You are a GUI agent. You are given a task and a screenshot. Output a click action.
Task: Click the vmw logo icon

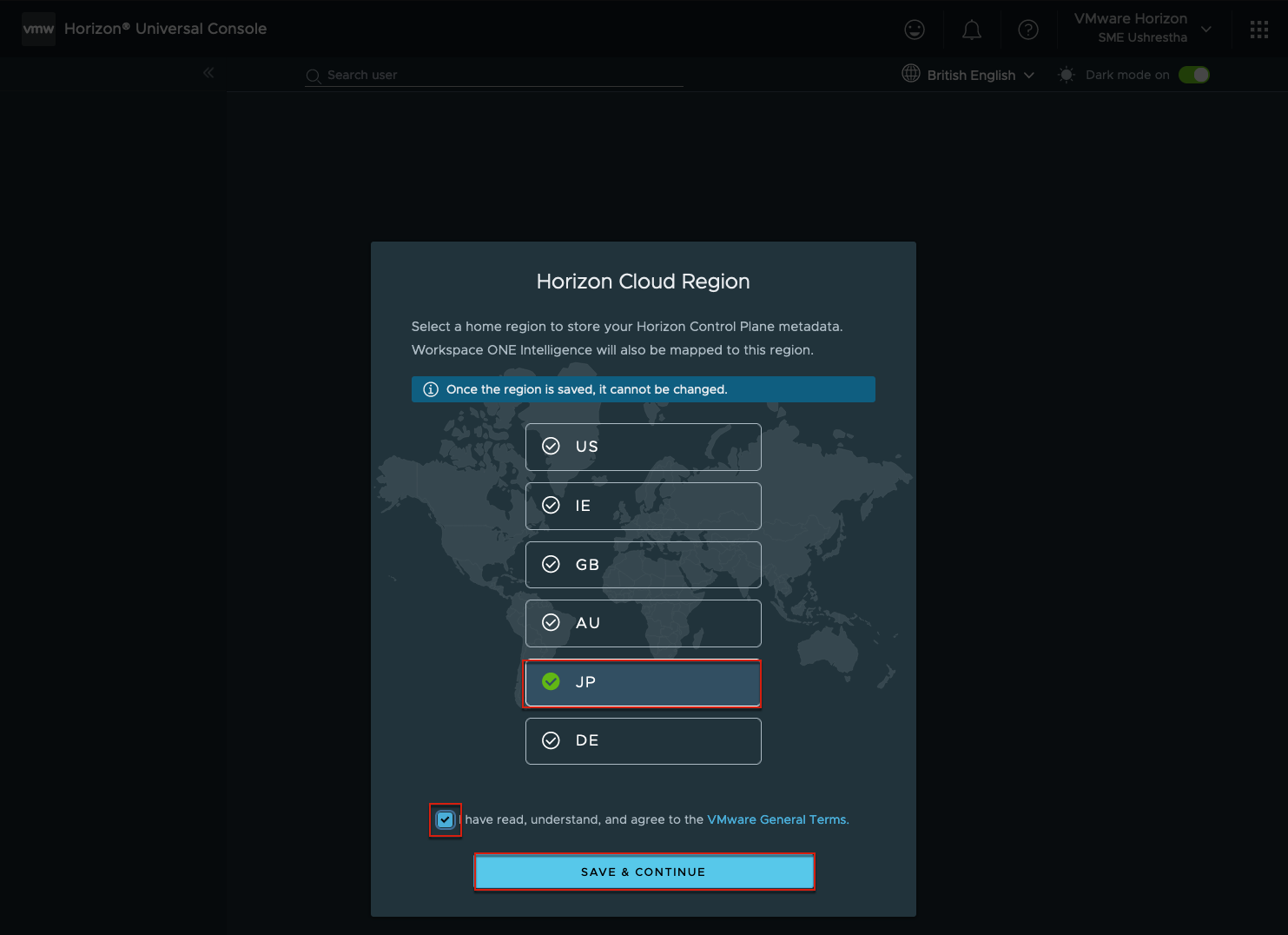click(x=38, y=29)
